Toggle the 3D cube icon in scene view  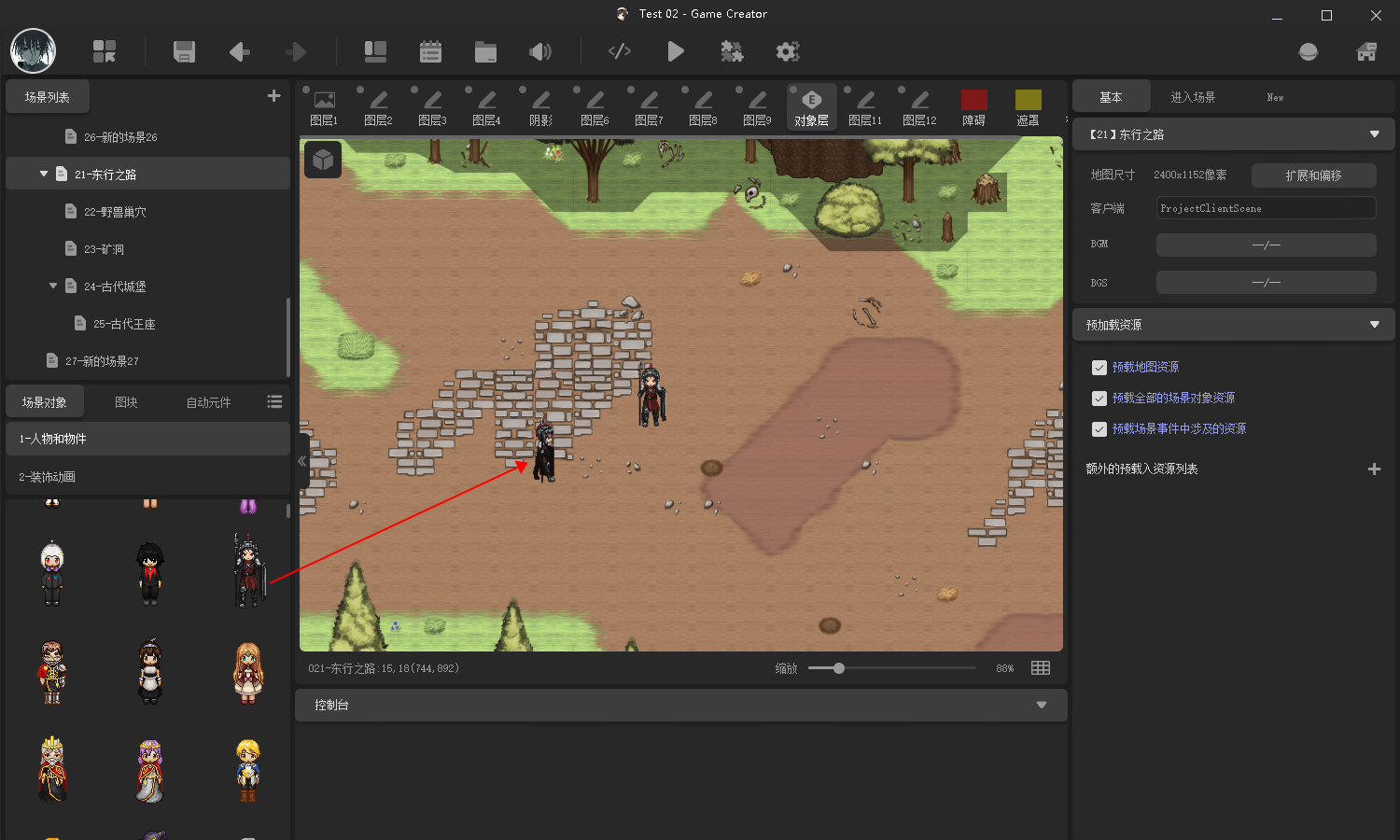[x=323, y=160]
